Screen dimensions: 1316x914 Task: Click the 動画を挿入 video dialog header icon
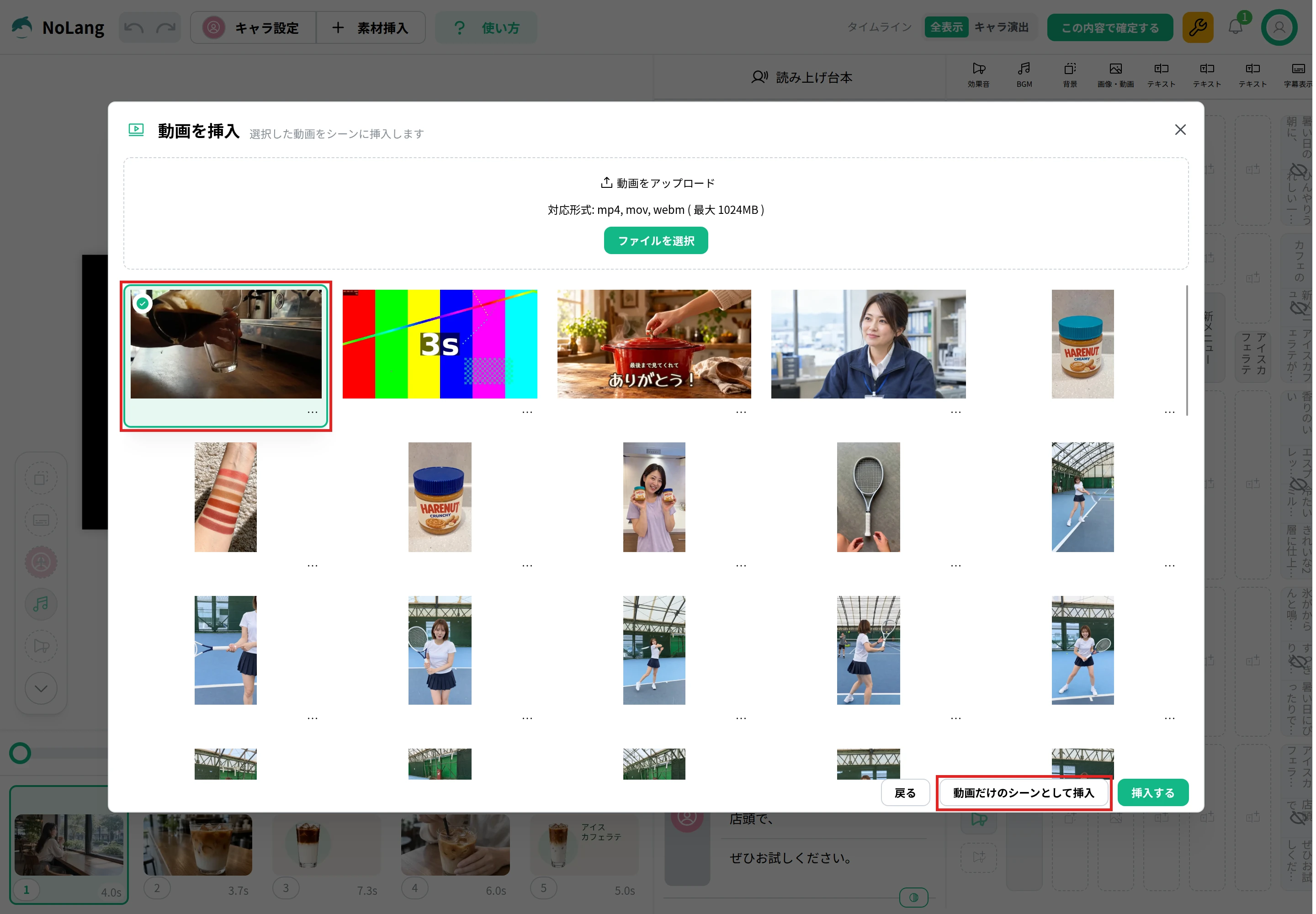(x=136, y=129)
